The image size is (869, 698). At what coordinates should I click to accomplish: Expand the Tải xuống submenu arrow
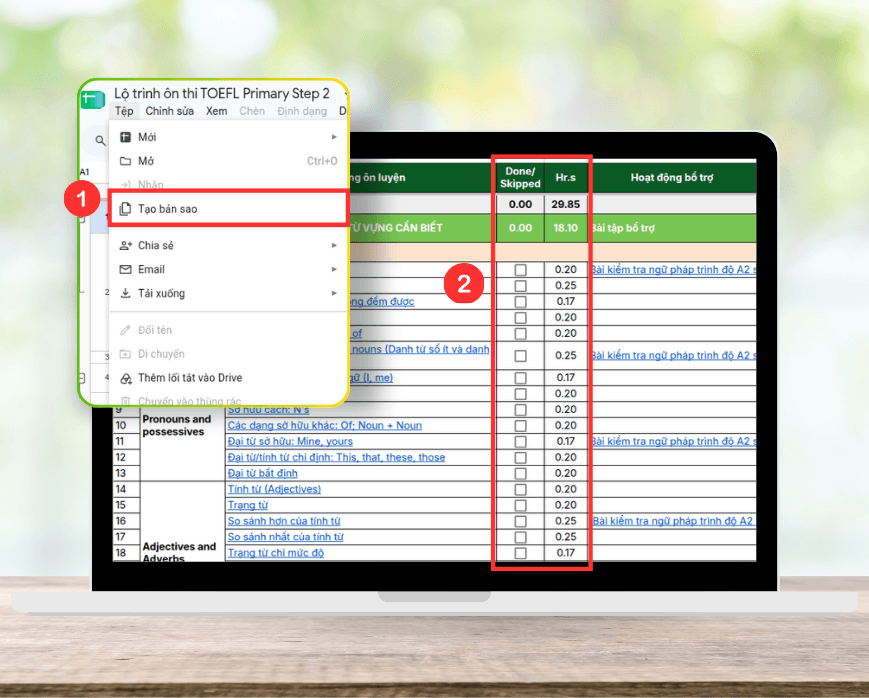point(334,293)
